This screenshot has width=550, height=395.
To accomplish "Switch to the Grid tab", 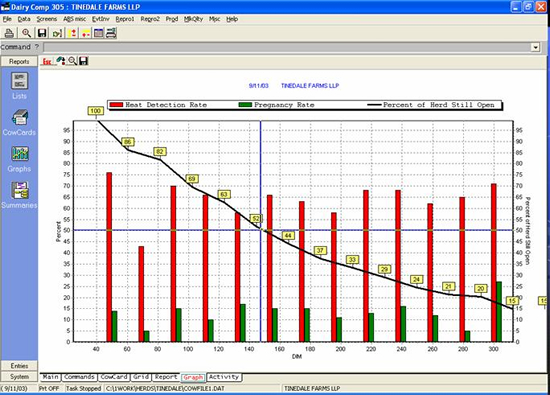I will coord(141,377).
